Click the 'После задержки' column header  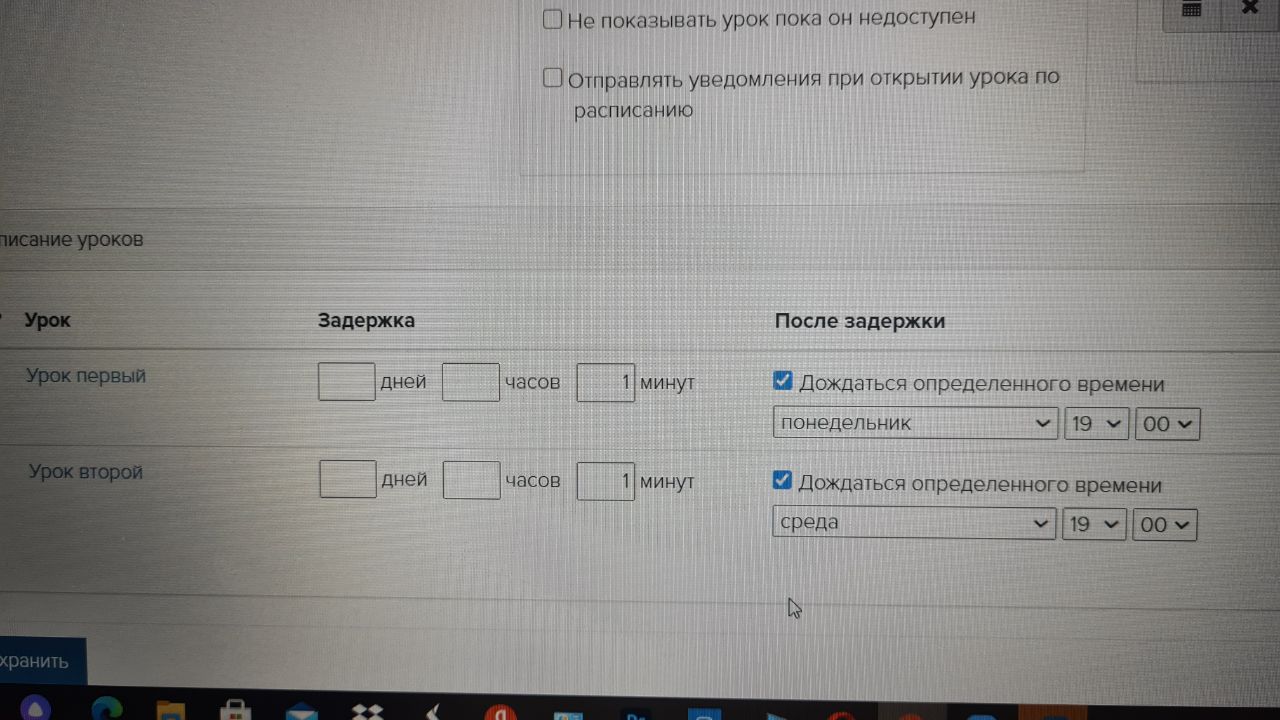coord(860,321)
